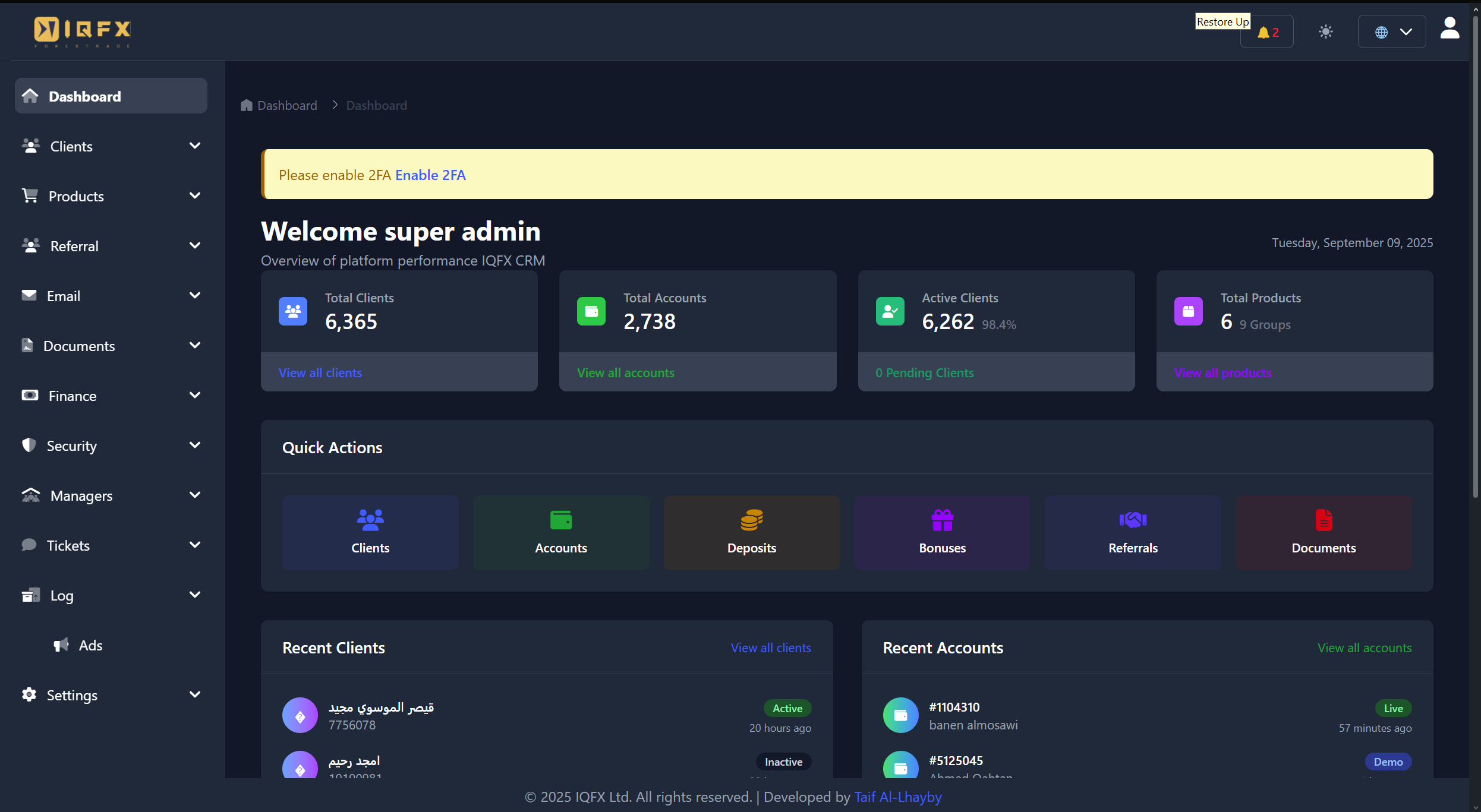Click the Taif Al-Lhayby developer link
The height and width of the screenshot is (812, 1481).
tap(897, 797)
